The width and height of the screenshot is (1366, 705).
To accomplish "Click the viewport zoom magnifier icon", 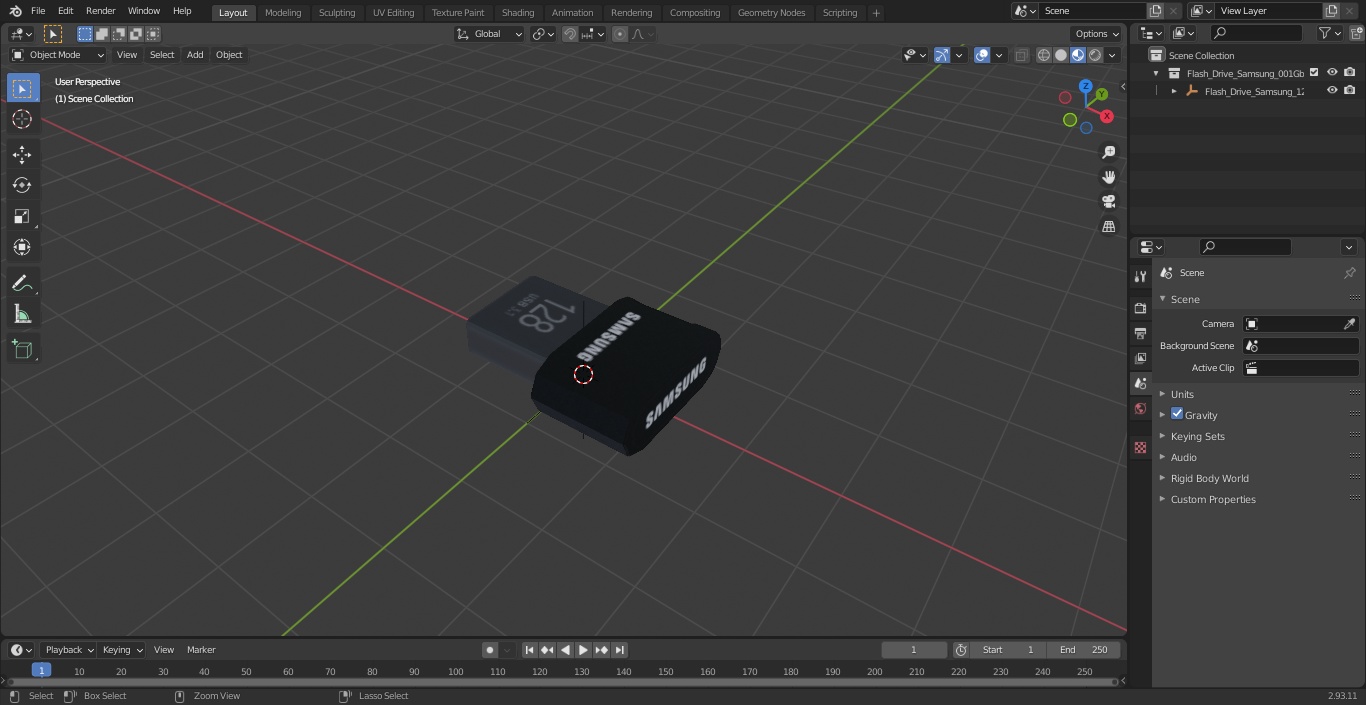I will (1108, 152).
